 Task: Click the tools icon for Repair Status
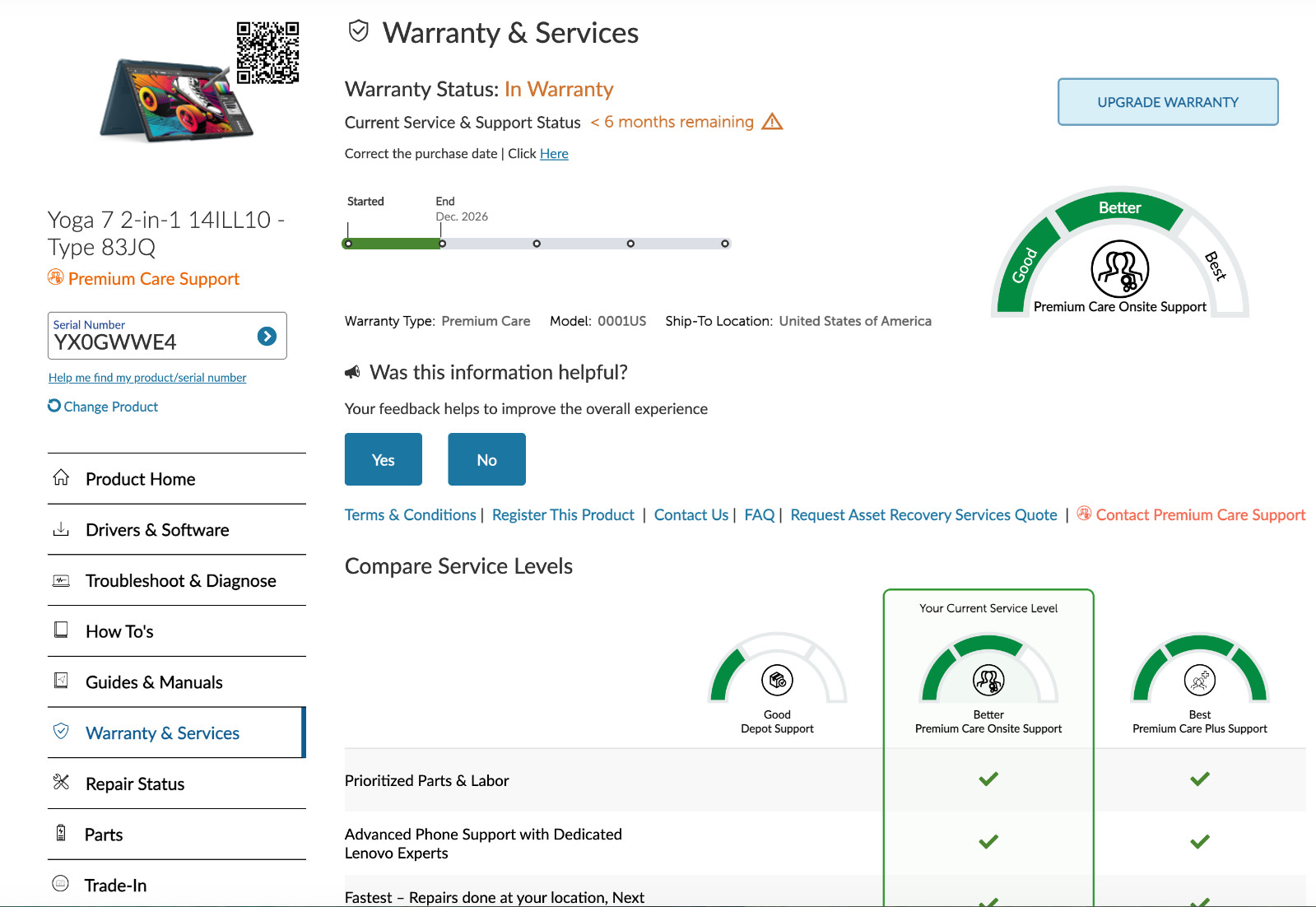(x=61, y=782)
